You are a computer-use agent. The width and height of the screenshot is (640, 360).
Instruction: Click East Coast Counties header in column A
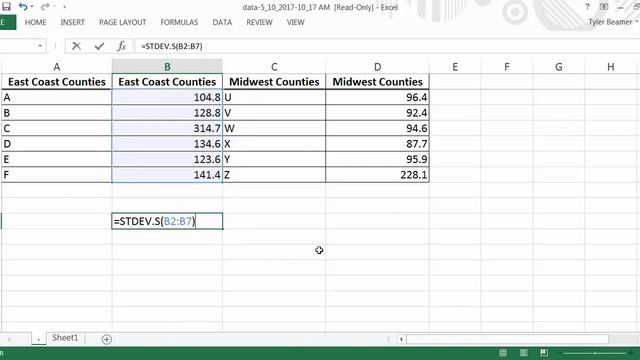(57, 82)
